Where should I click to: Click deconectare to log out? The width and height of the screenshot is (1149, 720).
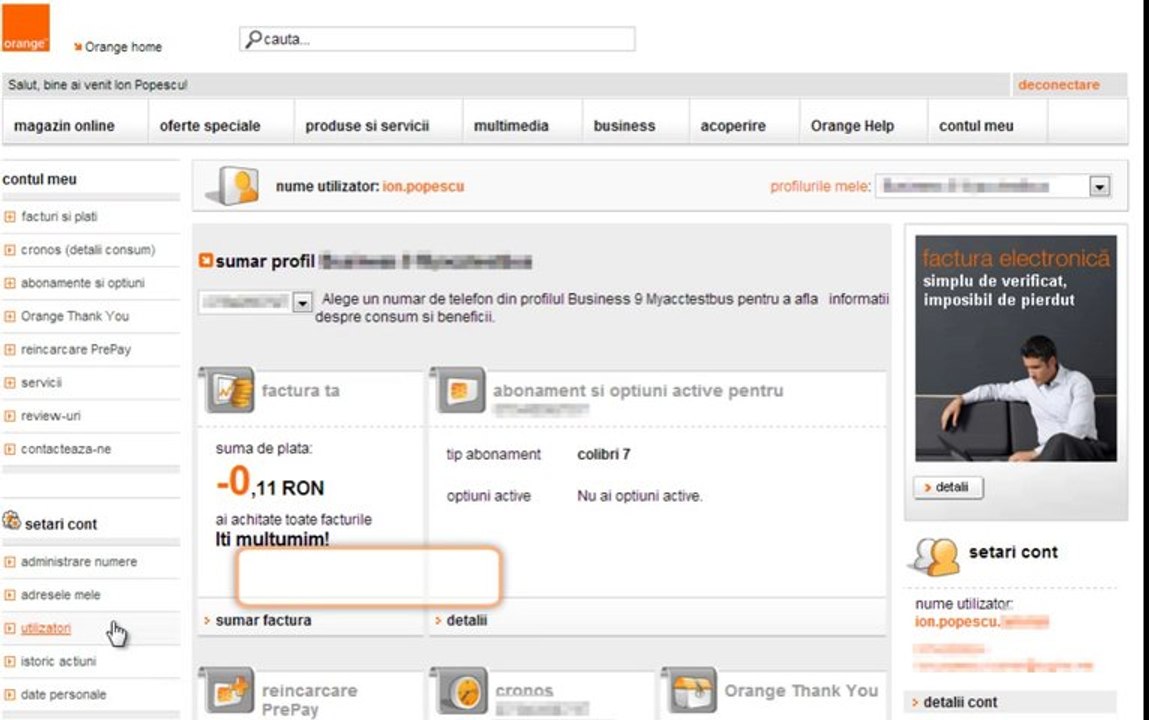(1058, 85)
